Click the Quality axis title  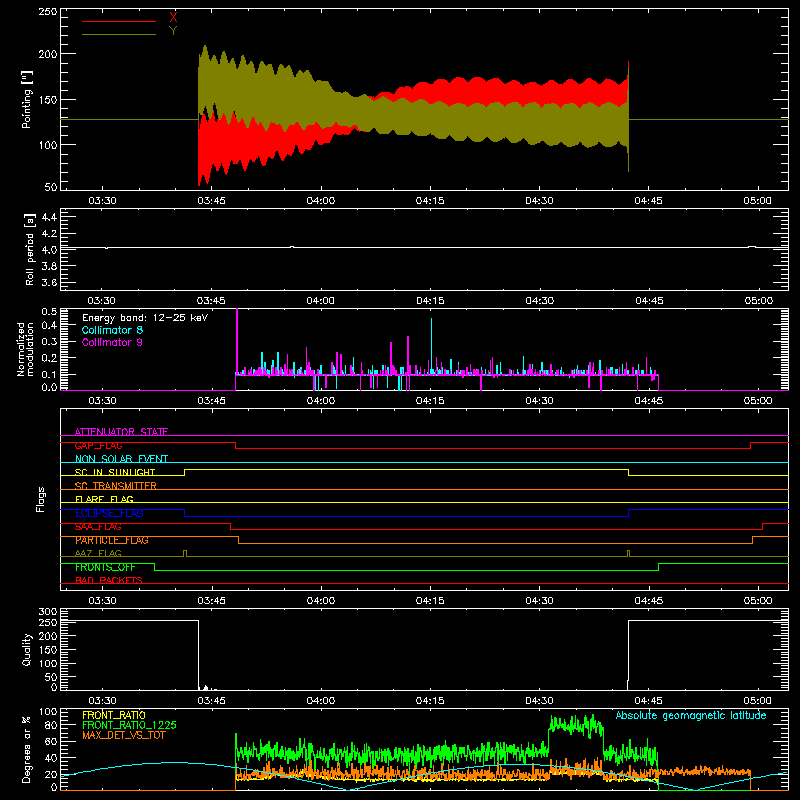(x=27, y=649)
